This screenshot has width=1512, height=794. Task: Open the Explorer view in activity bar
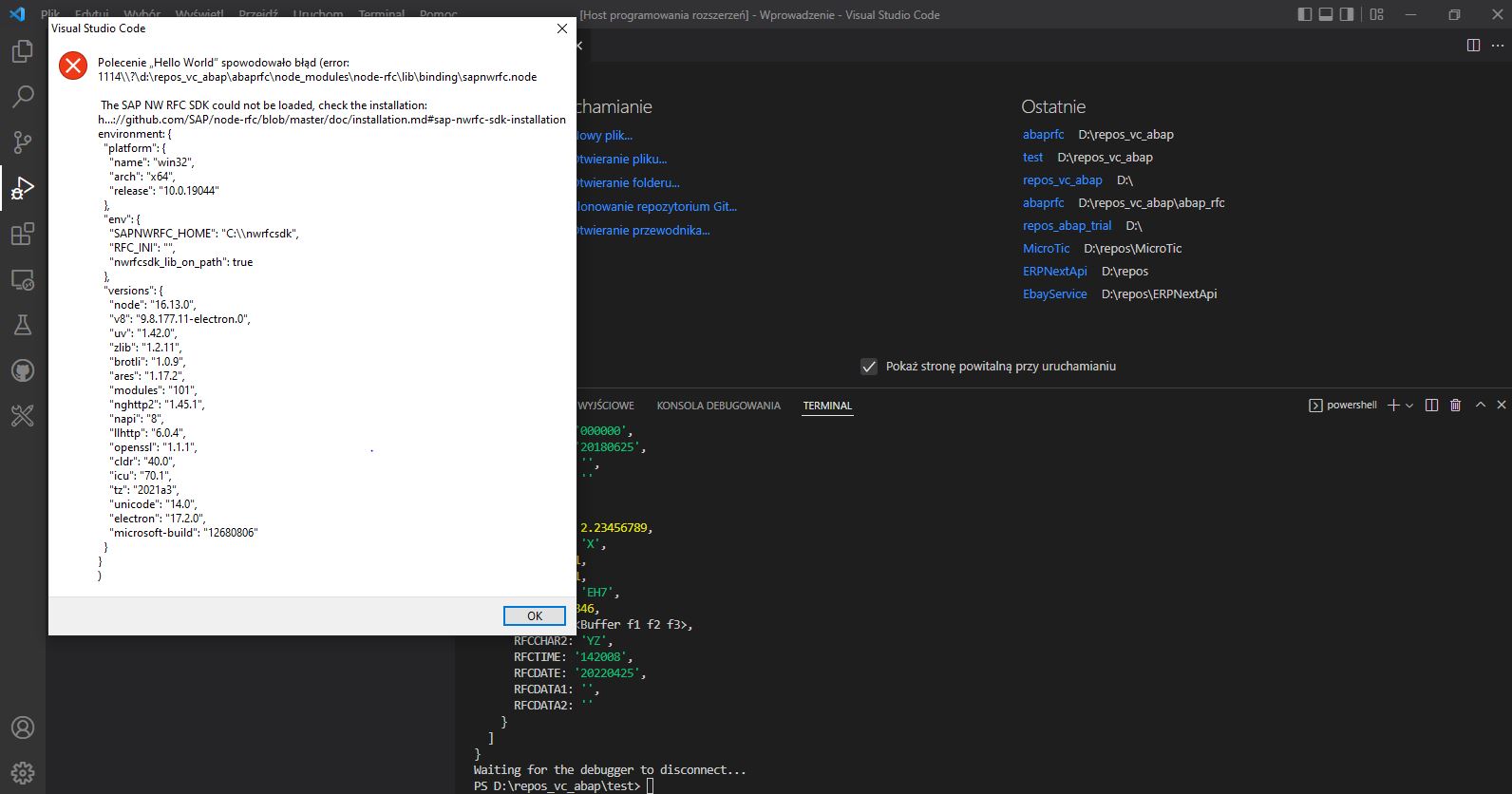(23, 51)
